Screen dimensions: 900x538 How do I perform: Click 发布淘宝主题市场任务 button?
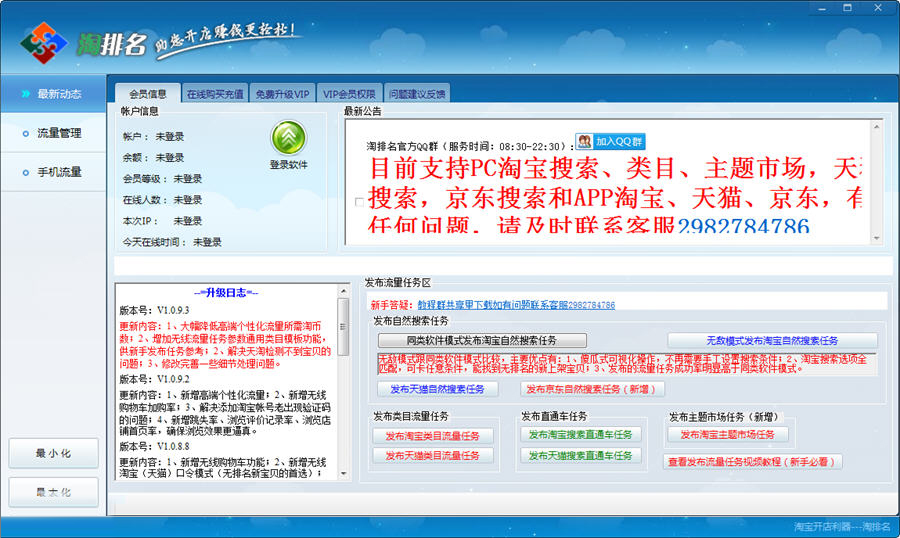click(x=728, y=435)
